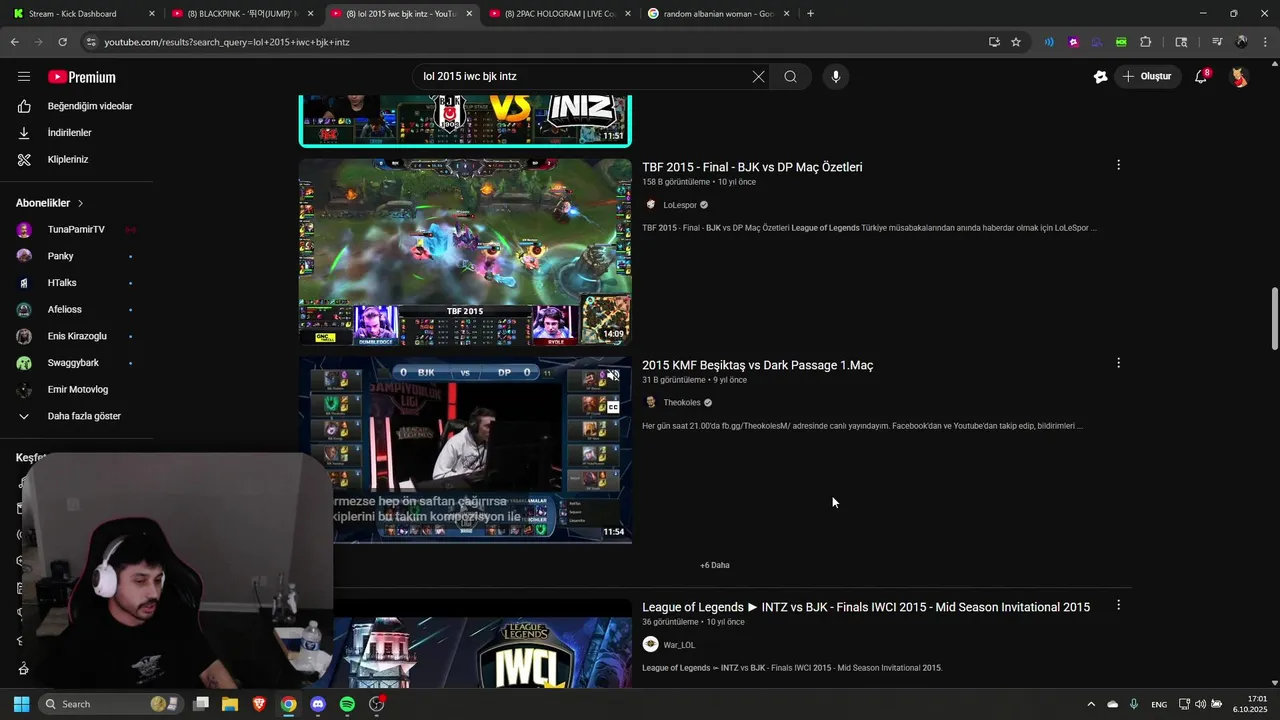Open the Windows Start menu
The height and width of the screenshot is (720, 1280).
pos(21,704)
